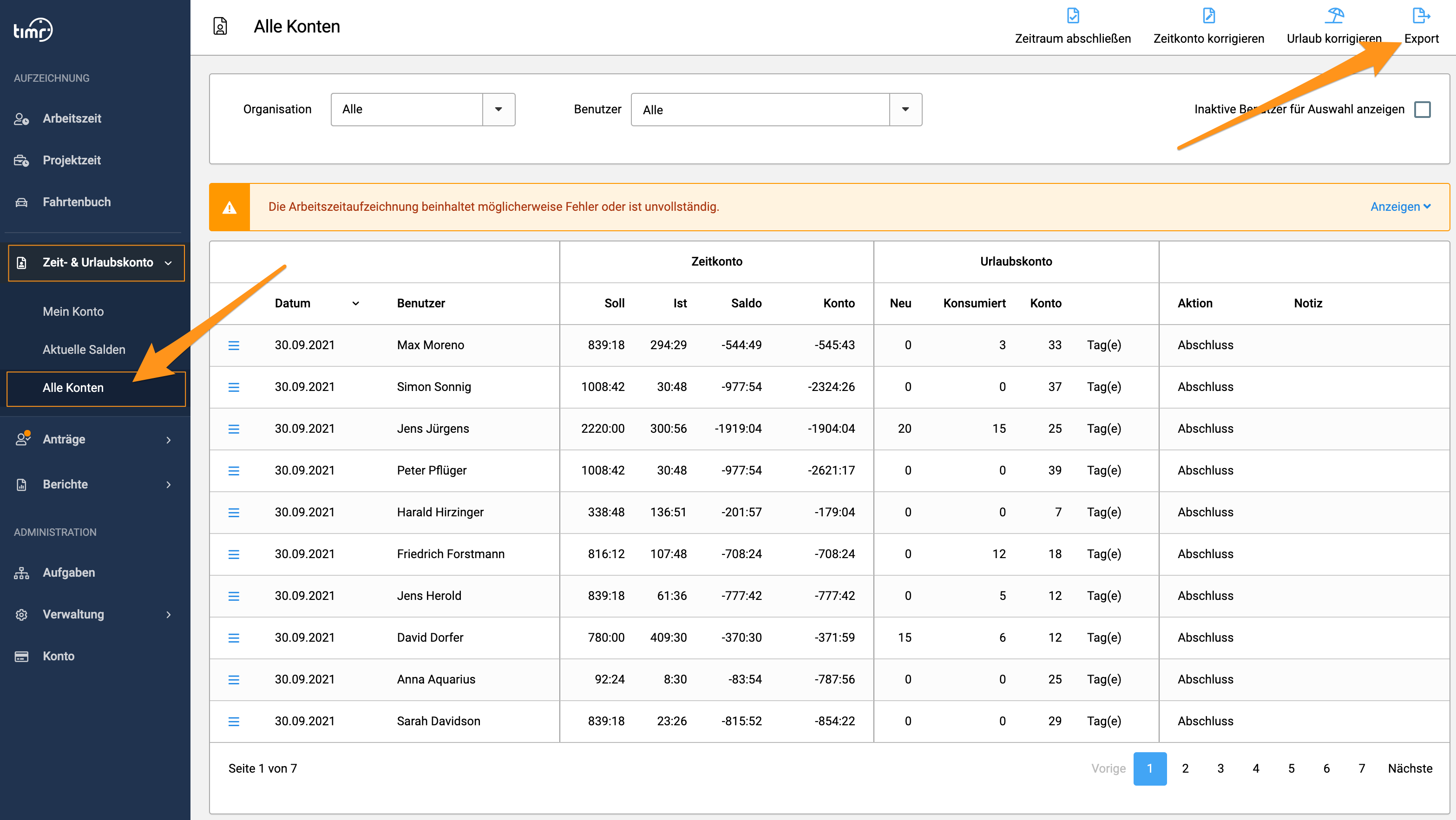Viewport: 1456px width, 820px height.
Task: Open row menu for Friedrich Forstmann
Action: tap(233, 554)
